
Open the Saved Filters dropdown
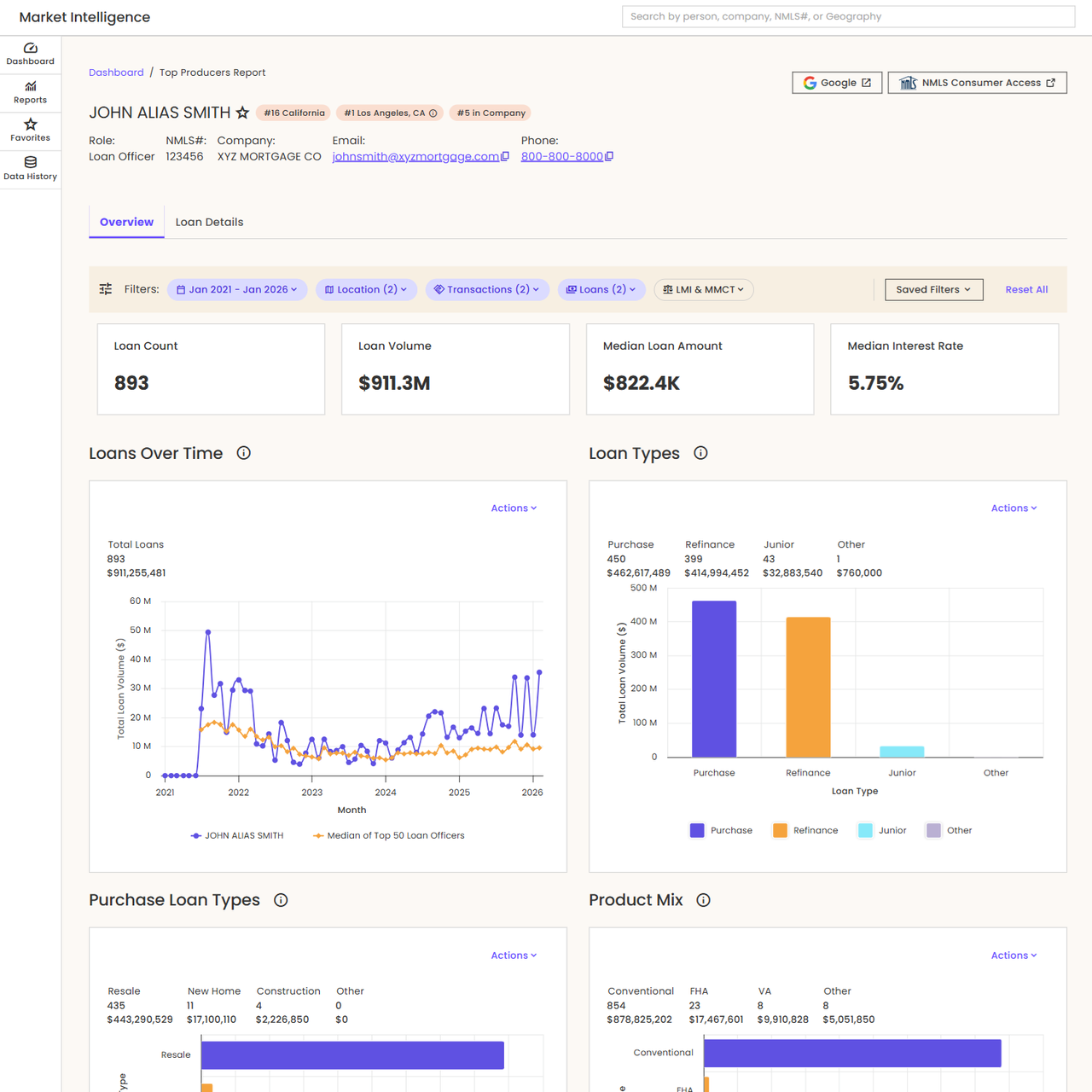coord(934,290)
